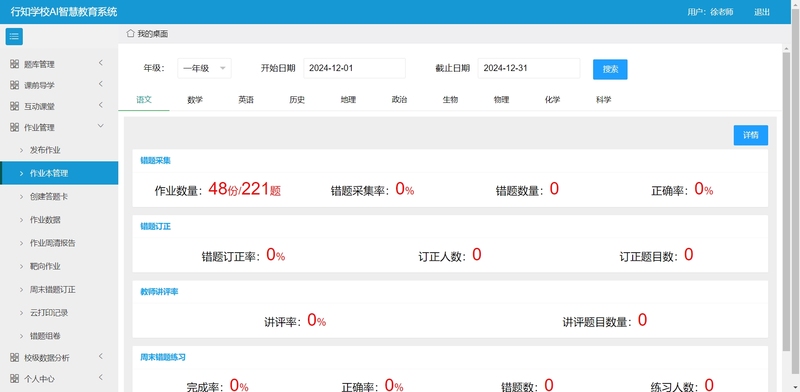Click the grid icon next to 校级数据分析
The height and width of the screenshot is (392, 800).
click(14, 357)
